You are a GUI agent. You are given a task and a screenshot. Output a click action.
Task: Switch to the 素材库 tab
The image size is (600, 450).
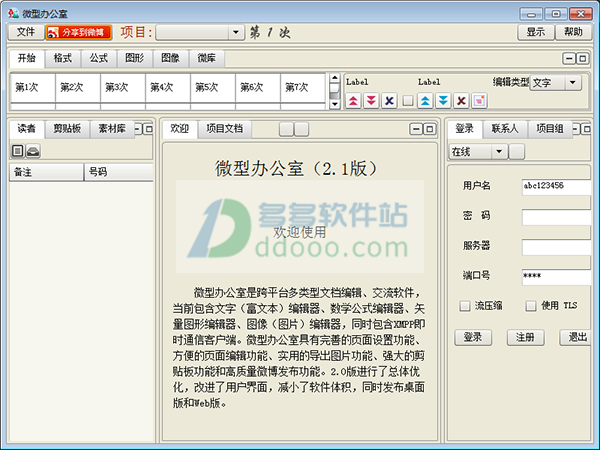[x=112, y=129]
